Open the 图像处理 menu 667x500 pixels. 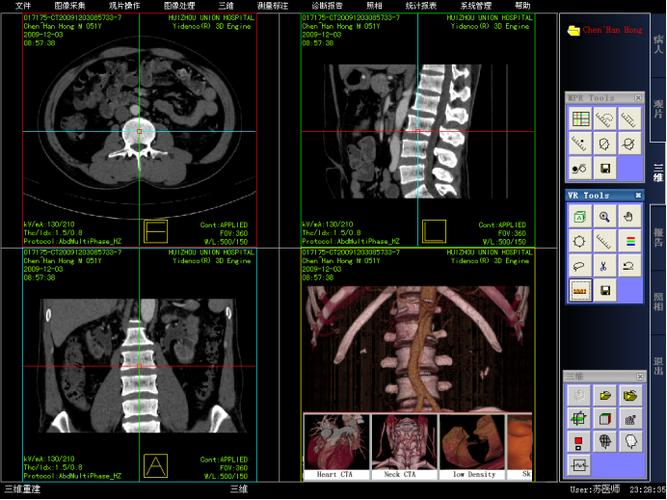(179, 6)
